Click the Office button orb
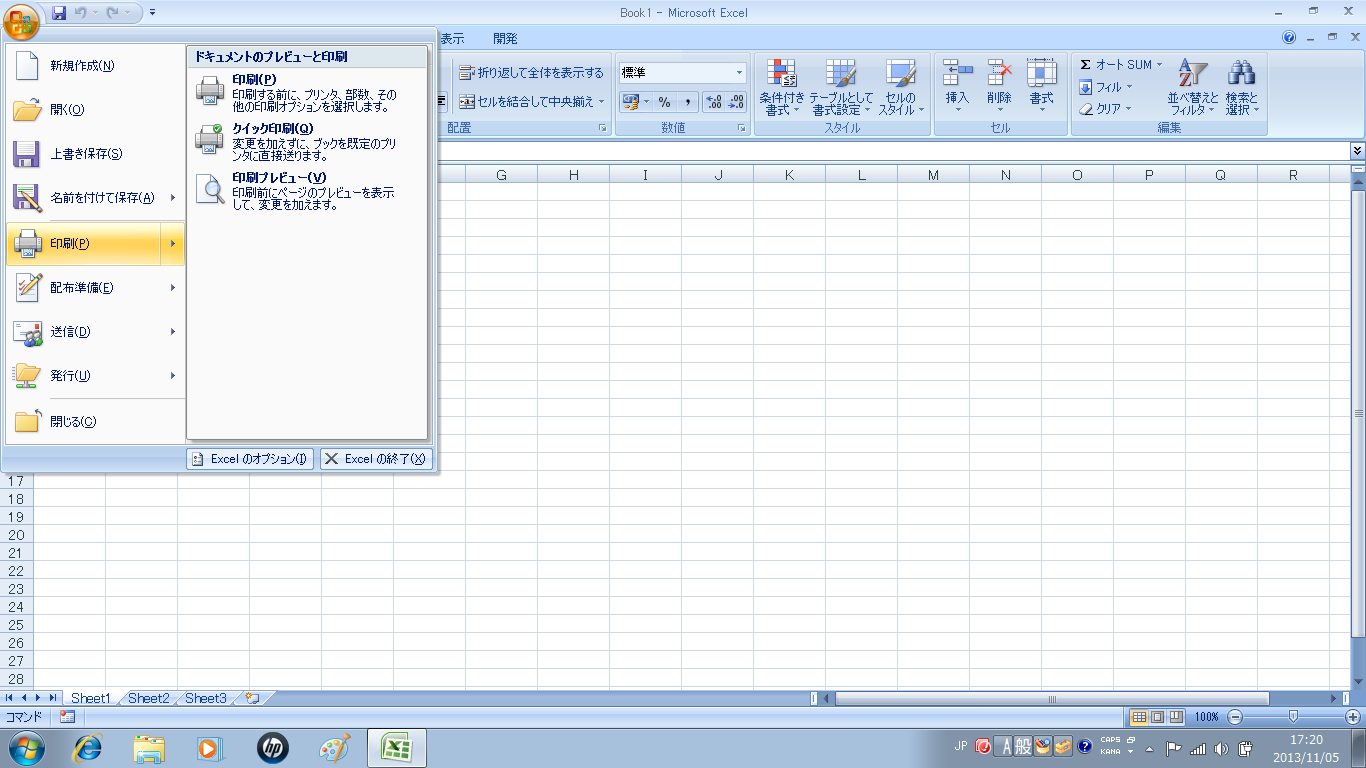Screen dimensions: 1366x768 pos(22,19)
